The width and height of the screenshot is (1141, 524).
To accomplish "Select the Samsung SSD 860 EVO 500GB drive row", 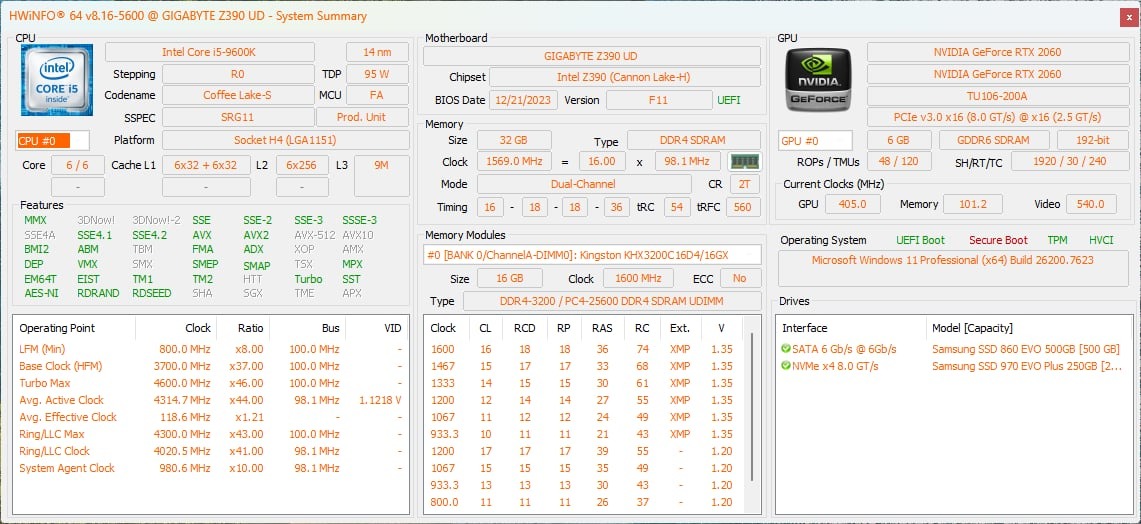I will [x=953, y=349].
